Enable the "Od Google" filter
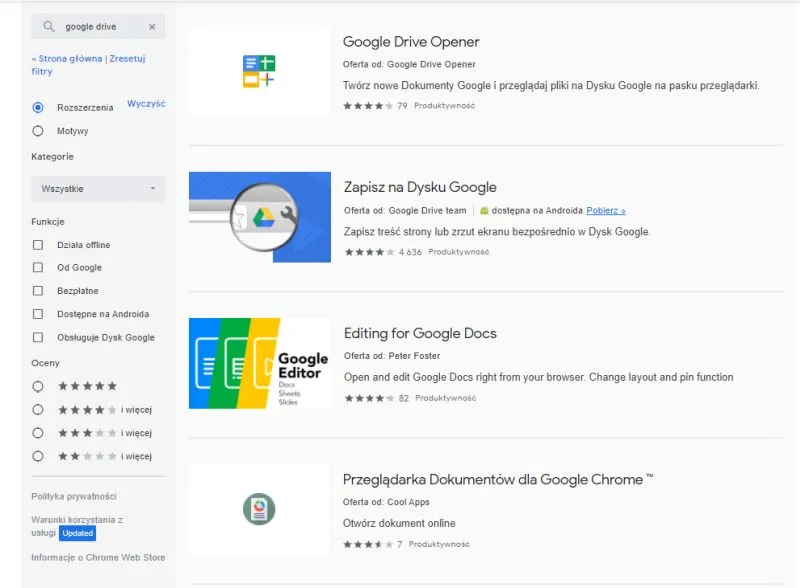 point(37,268)
